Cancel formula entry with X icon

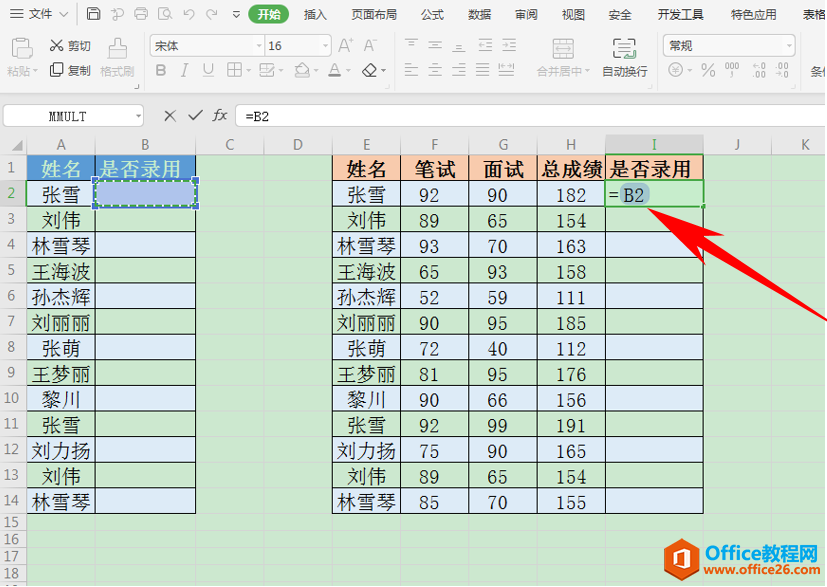click(x=170, y=116)
